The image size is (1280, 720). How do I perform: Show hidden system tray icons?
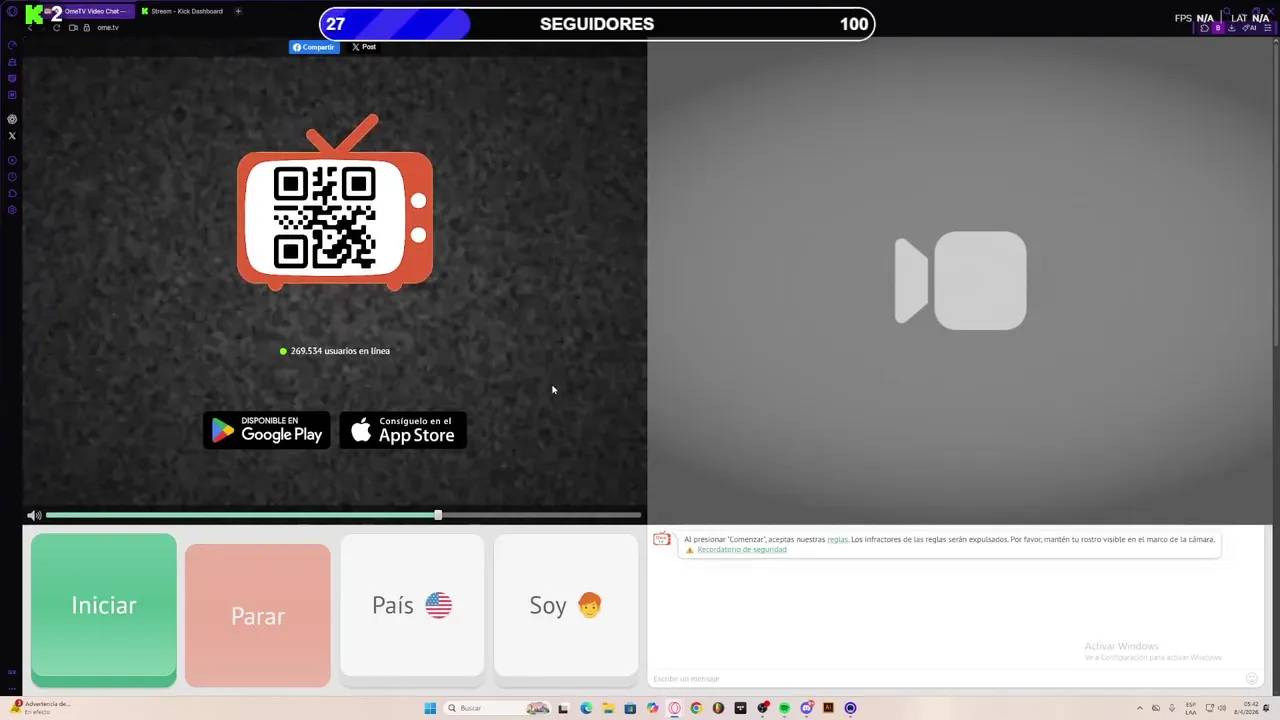point(1139,708)
